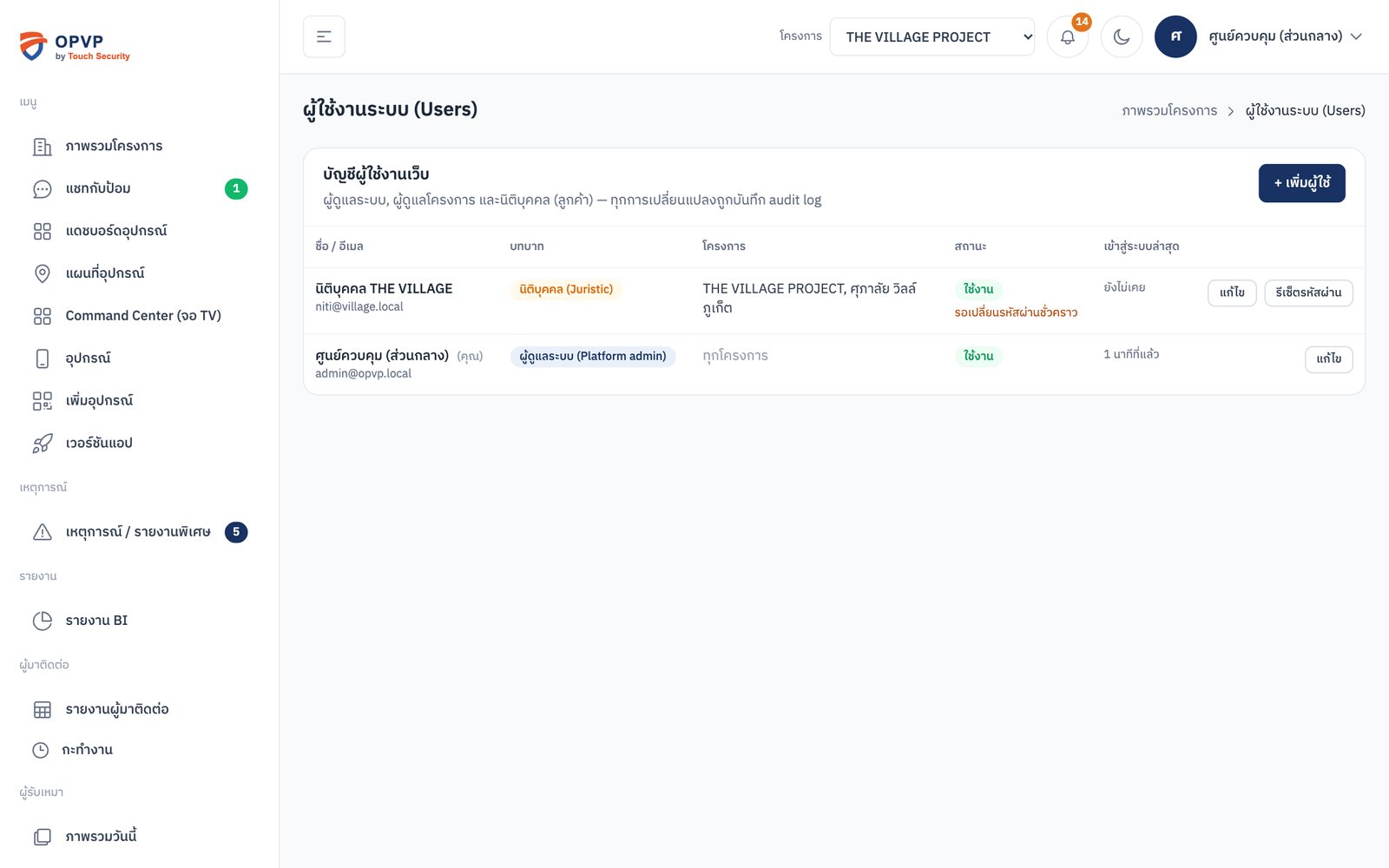Click the ผู้ดูแลระบบ (Platform admin) role badge
1389x868 pixels.
(x=593, y=357)
